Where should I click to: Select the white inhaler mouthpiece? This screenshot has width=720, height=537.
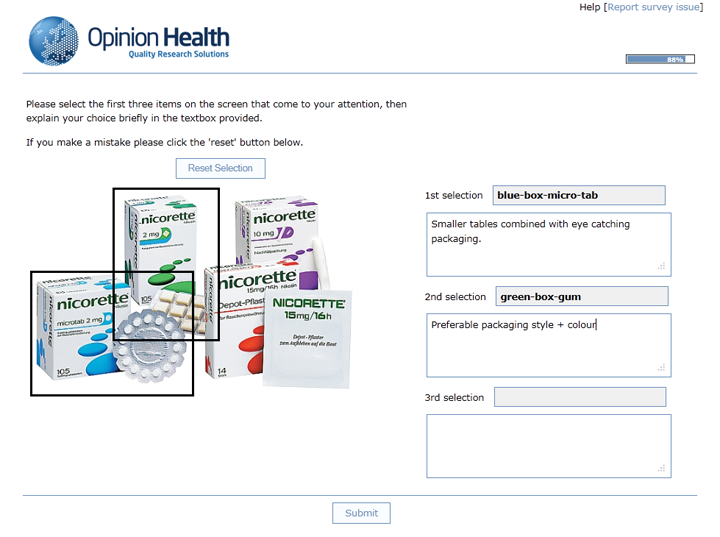click(x=321, y=262)
